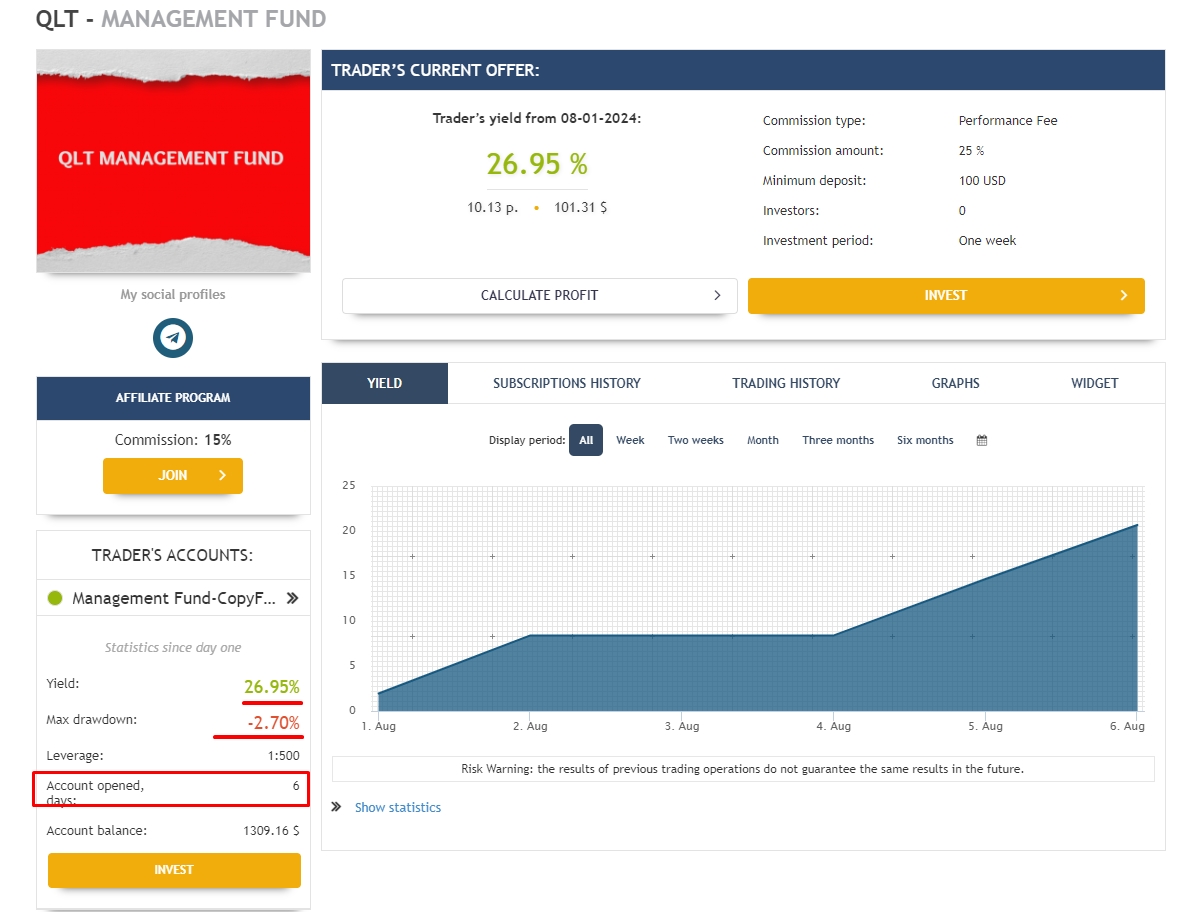Viewport: 1192px width, 912px height.
Task: Click the double-arrow icon beside Show statistics
Action: tap(336, 807)
